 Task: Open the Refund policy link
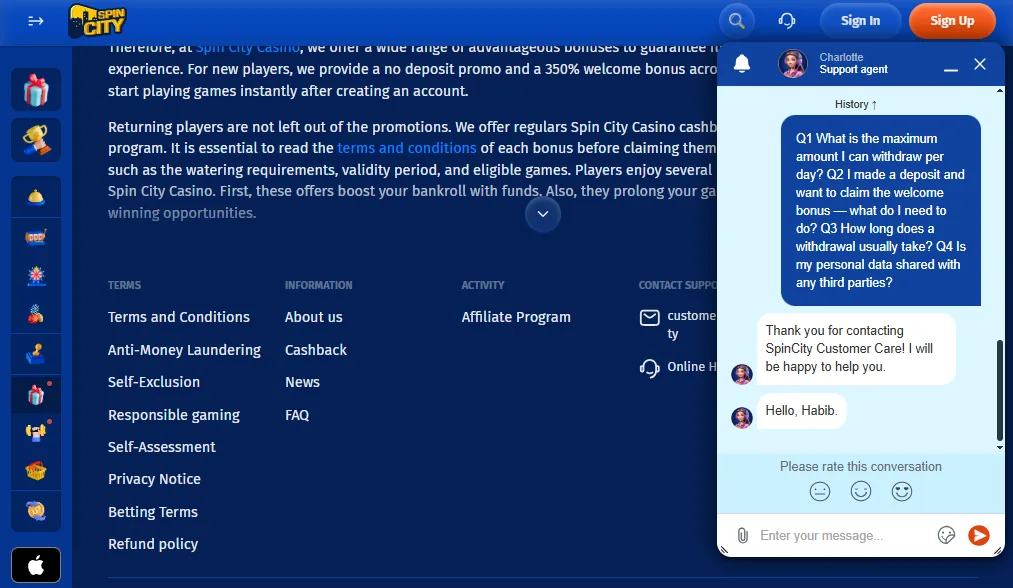point(152,544)
